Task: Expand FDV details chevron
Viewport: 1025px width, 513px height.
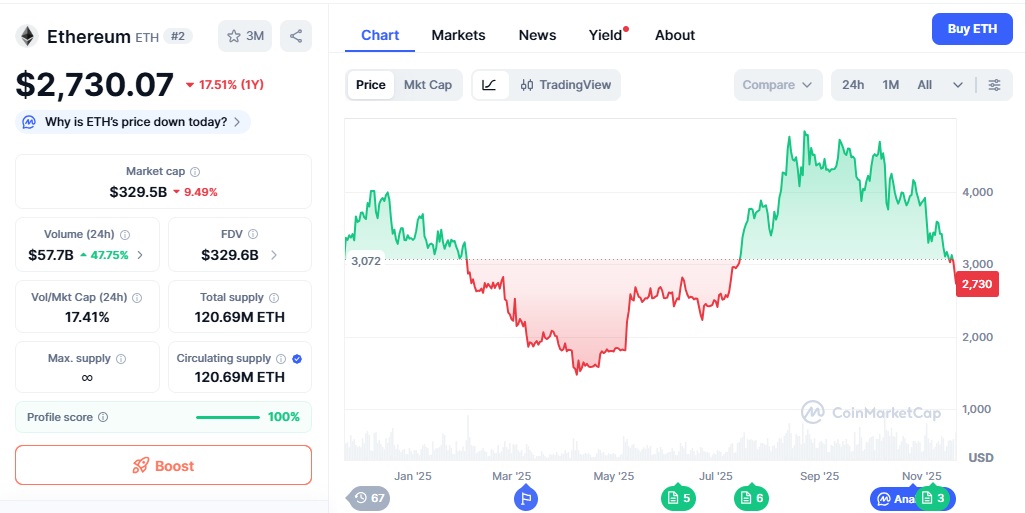Action: pos(274,256)
